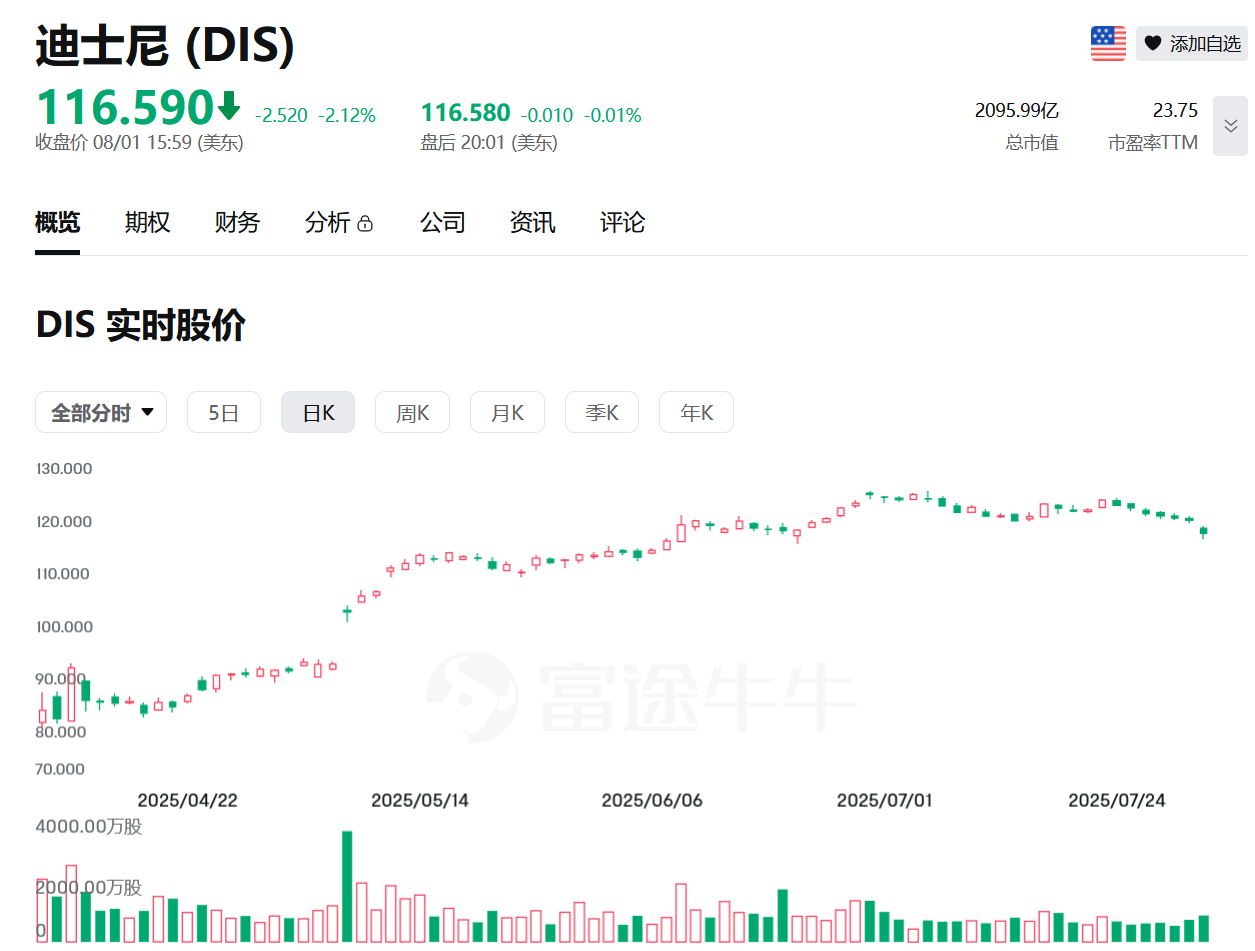Viewport: 1255px width, 951px height.
Task: Click the 2025/05/14 date axis label
Action: (x=420, y=800)
